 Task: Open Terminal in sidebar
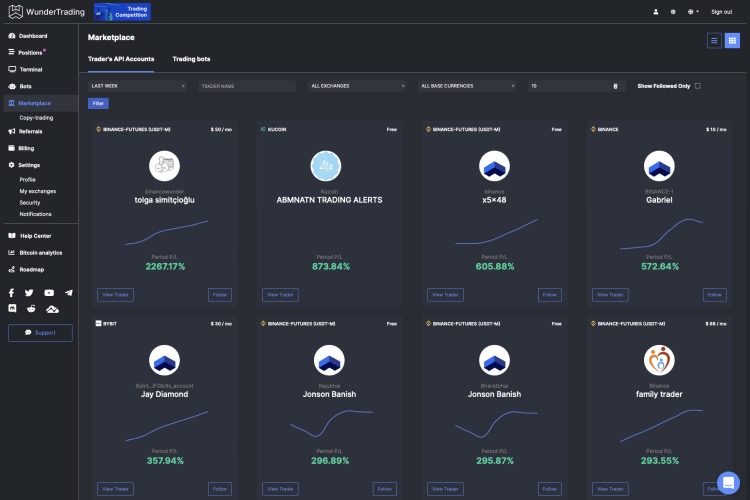pos(25,69)
